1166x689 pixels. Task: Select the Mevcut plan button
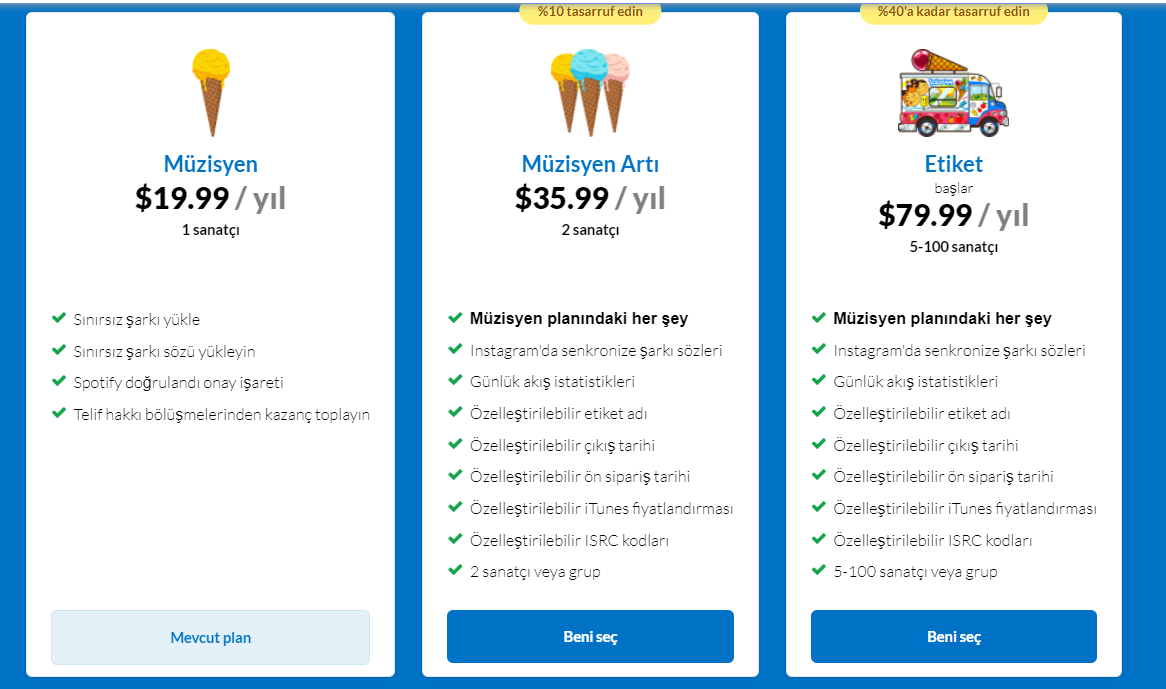pos(210,637)
